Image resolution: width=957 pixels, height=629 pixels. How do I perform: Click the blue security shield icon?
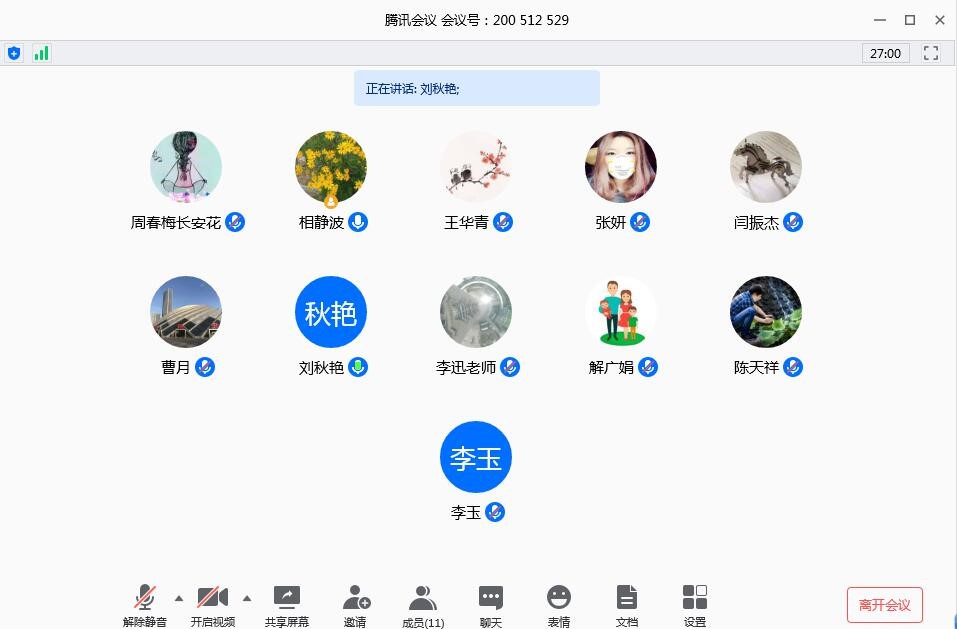(14, 53)
